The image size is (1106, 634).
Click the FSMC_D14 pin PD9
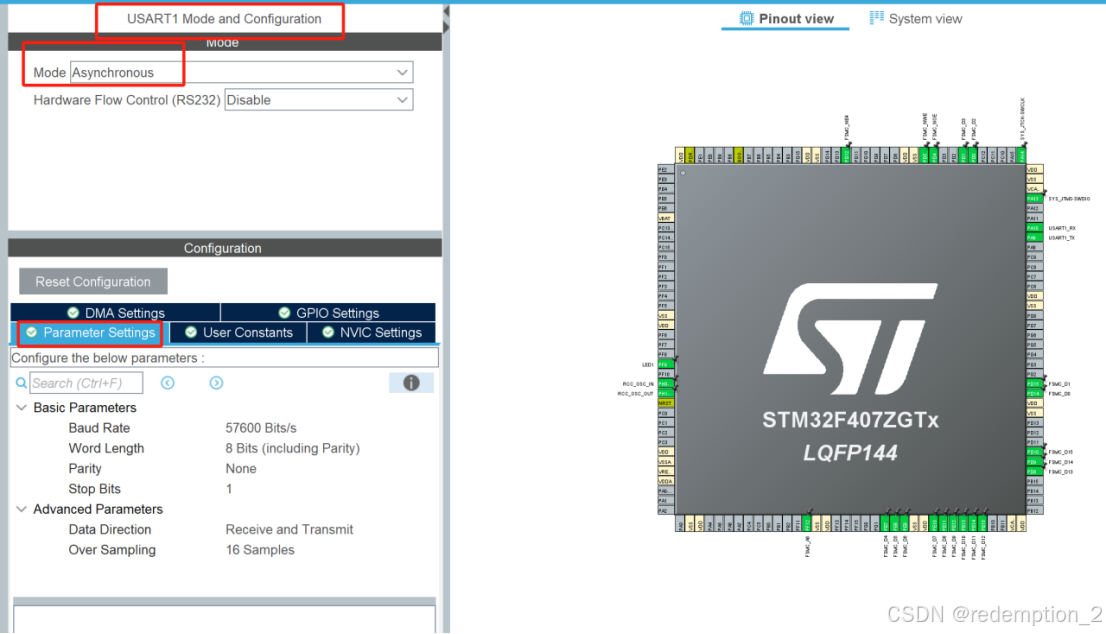[1034, 462]
